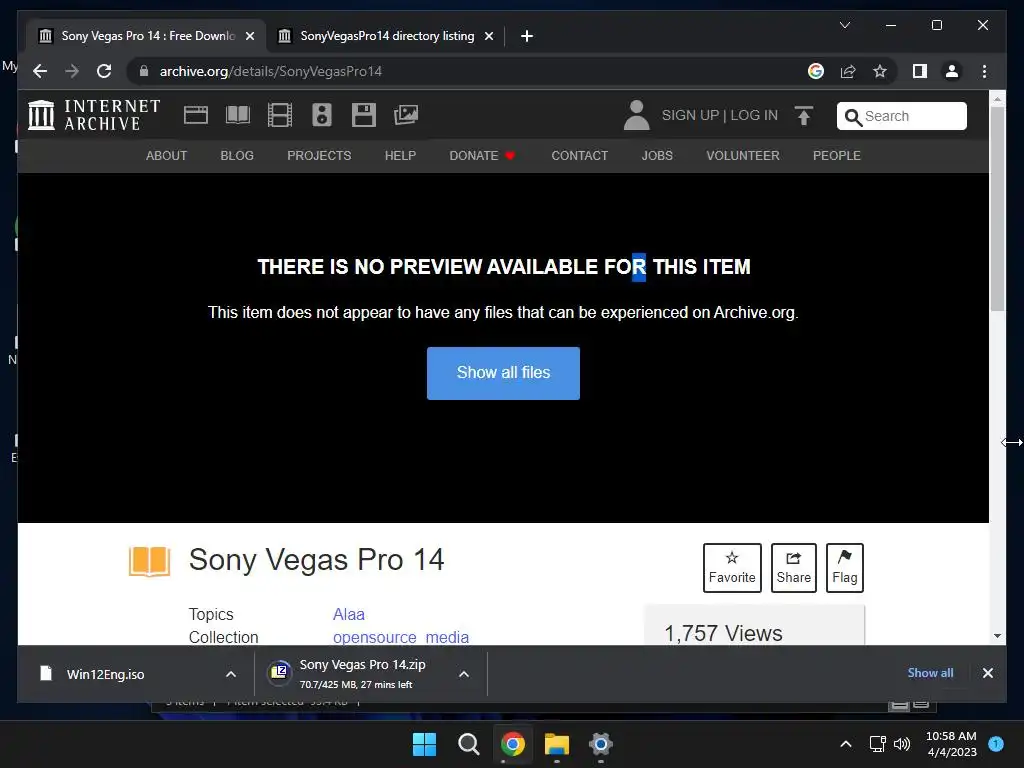1024x768 pixels.
Task: Show hidden system tray icons chevron
Action: (846, 744)
